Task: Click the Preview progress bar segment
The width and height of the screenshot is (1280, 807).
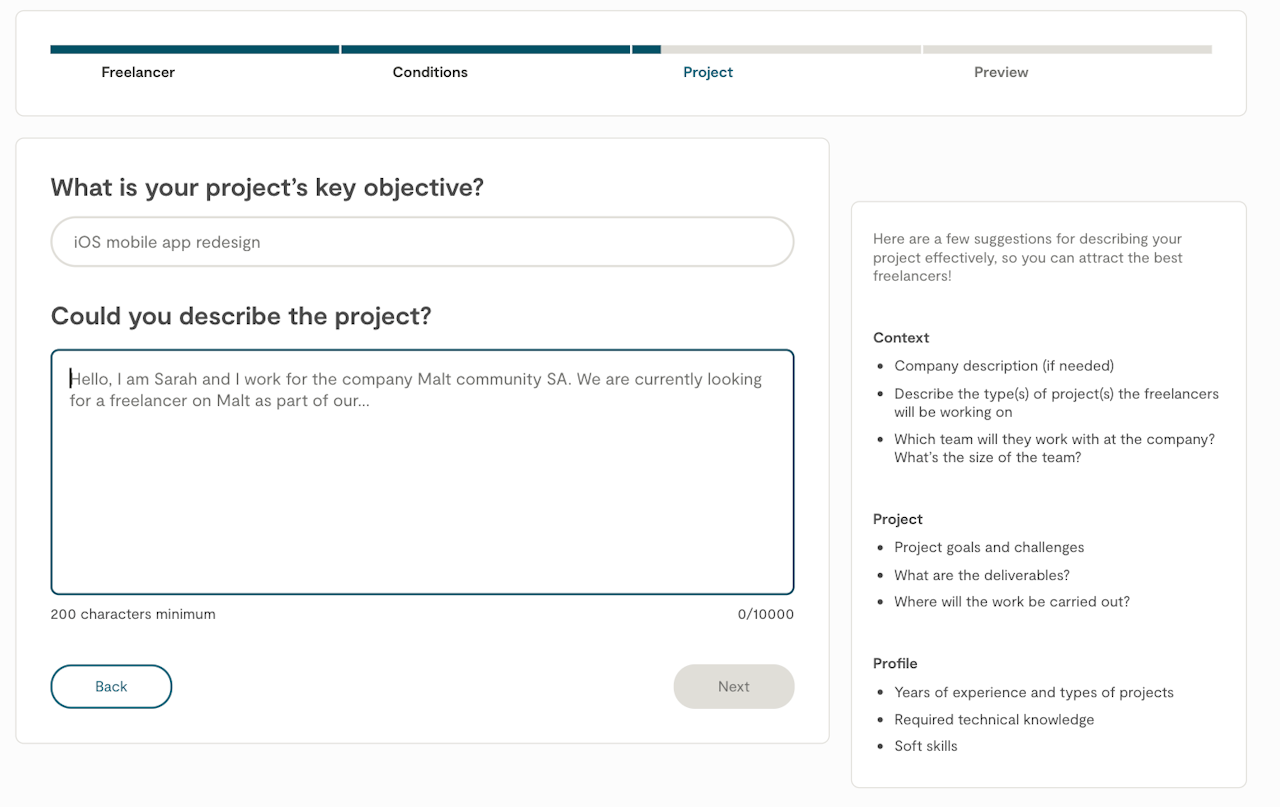Action: 1067,49
